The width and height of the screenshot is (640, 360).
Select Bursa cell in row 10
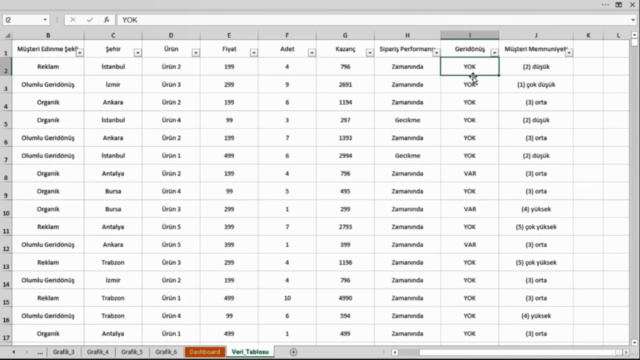[x=113, y=209]
